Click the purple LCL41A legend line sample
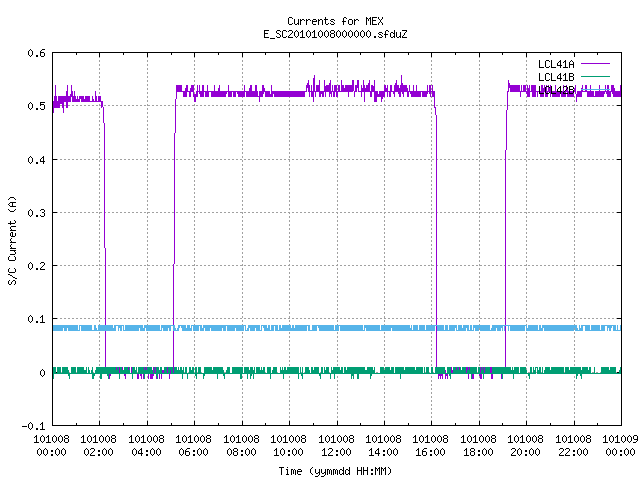Viewport: 640px width, 480px height. coord(595,64)
